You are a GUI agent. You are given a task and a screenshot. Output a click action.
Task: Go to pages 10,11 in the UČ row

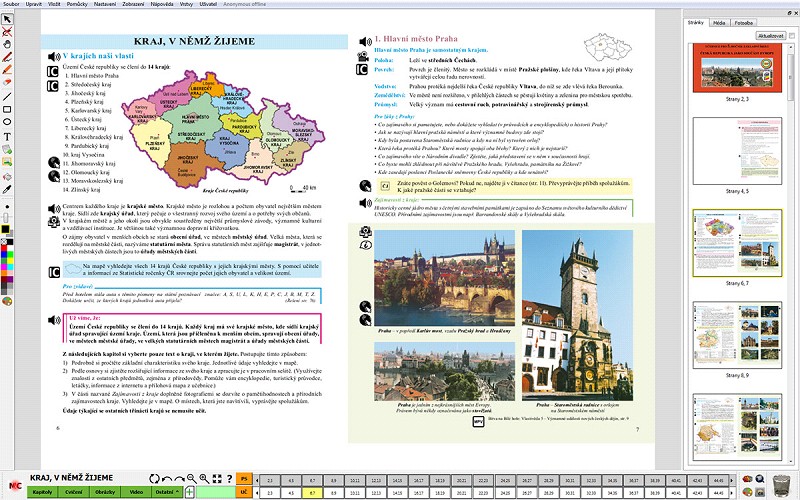click(x=354, y=493)
